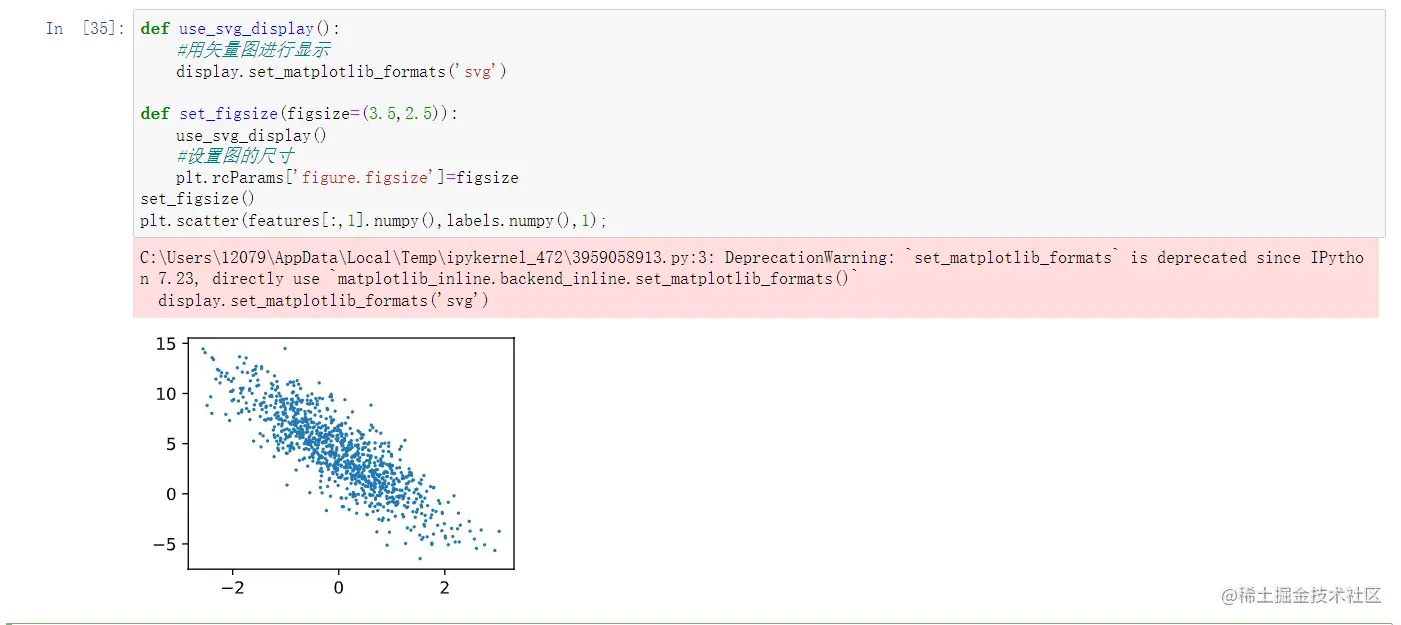This screenshot has height=625, width=1401.
Task: Click the y-axis tick label −5
Action: pos(164,544)
